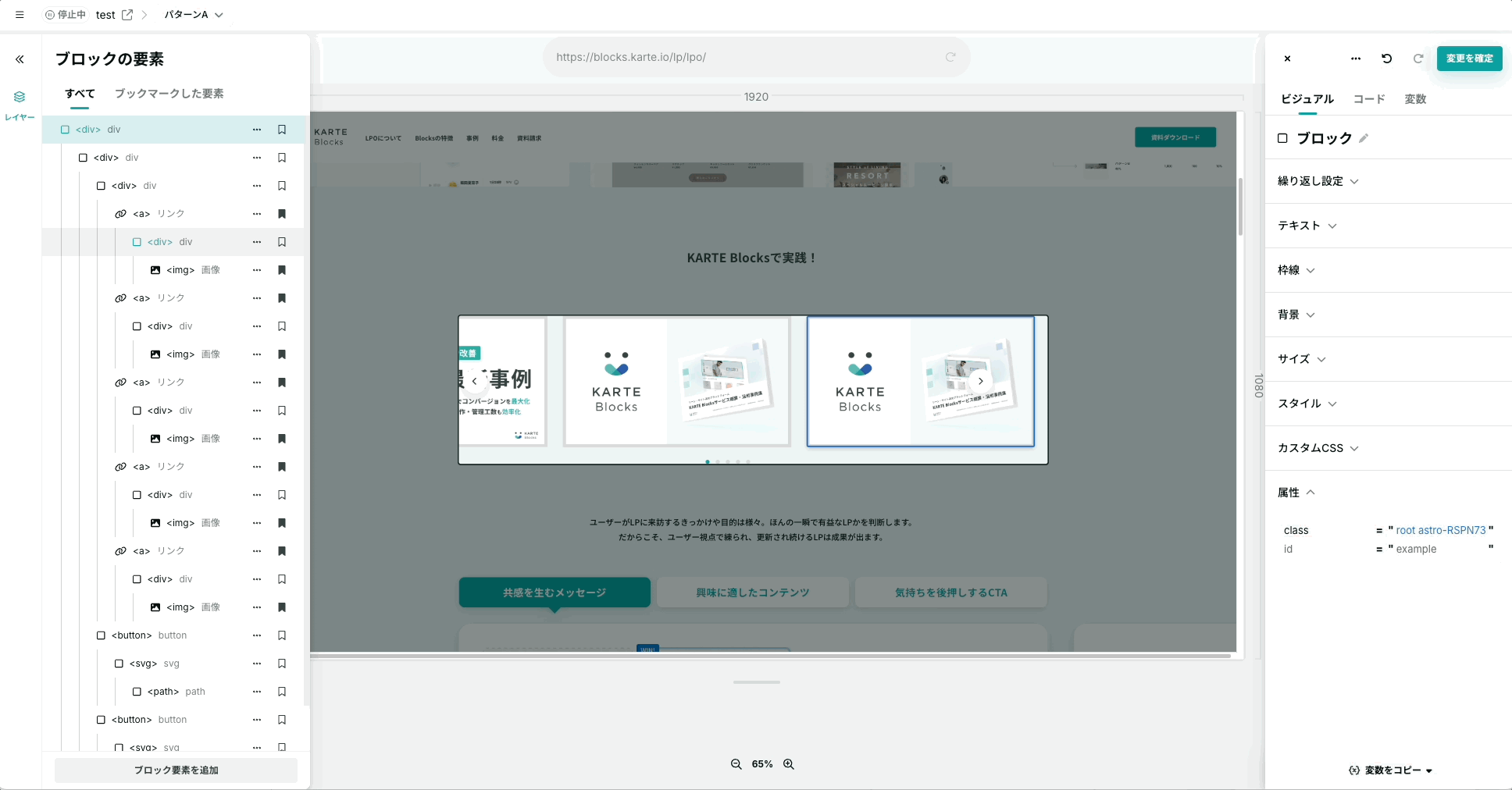Collapse the left panel with double chevron
The height and width of the screenshot is (790, 1512).
pyautogui.click(x=20, y=59)
